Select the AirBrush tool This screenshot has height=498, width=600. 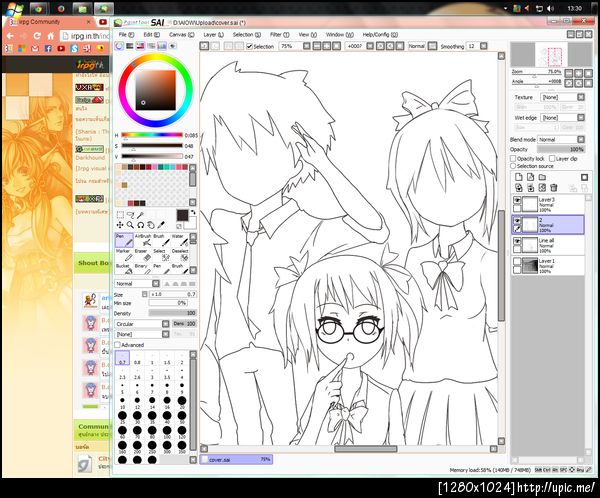(143, 240)
